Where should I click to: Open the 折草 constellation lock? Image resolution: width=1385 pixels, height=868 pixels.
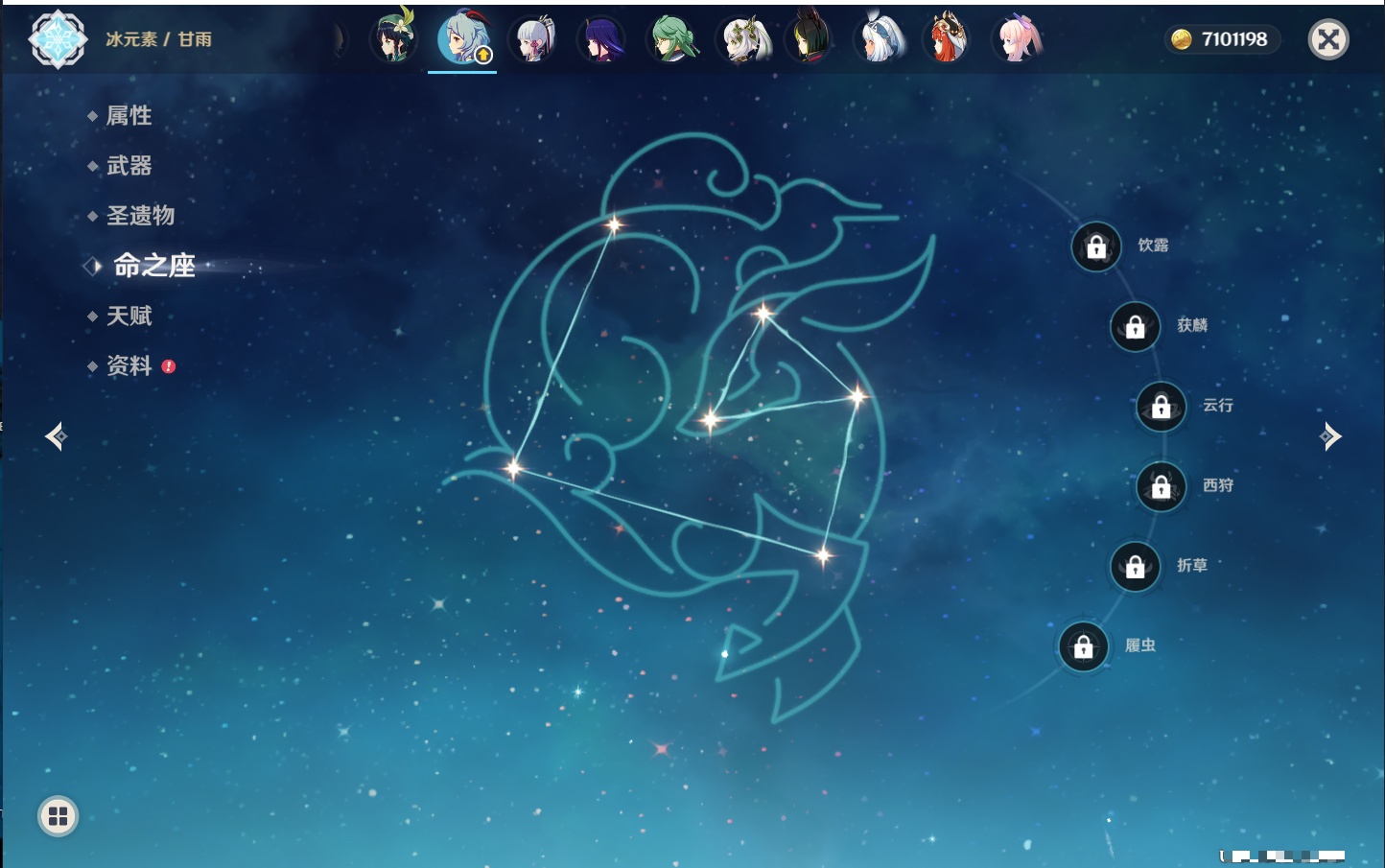(x=1135, y=567)
